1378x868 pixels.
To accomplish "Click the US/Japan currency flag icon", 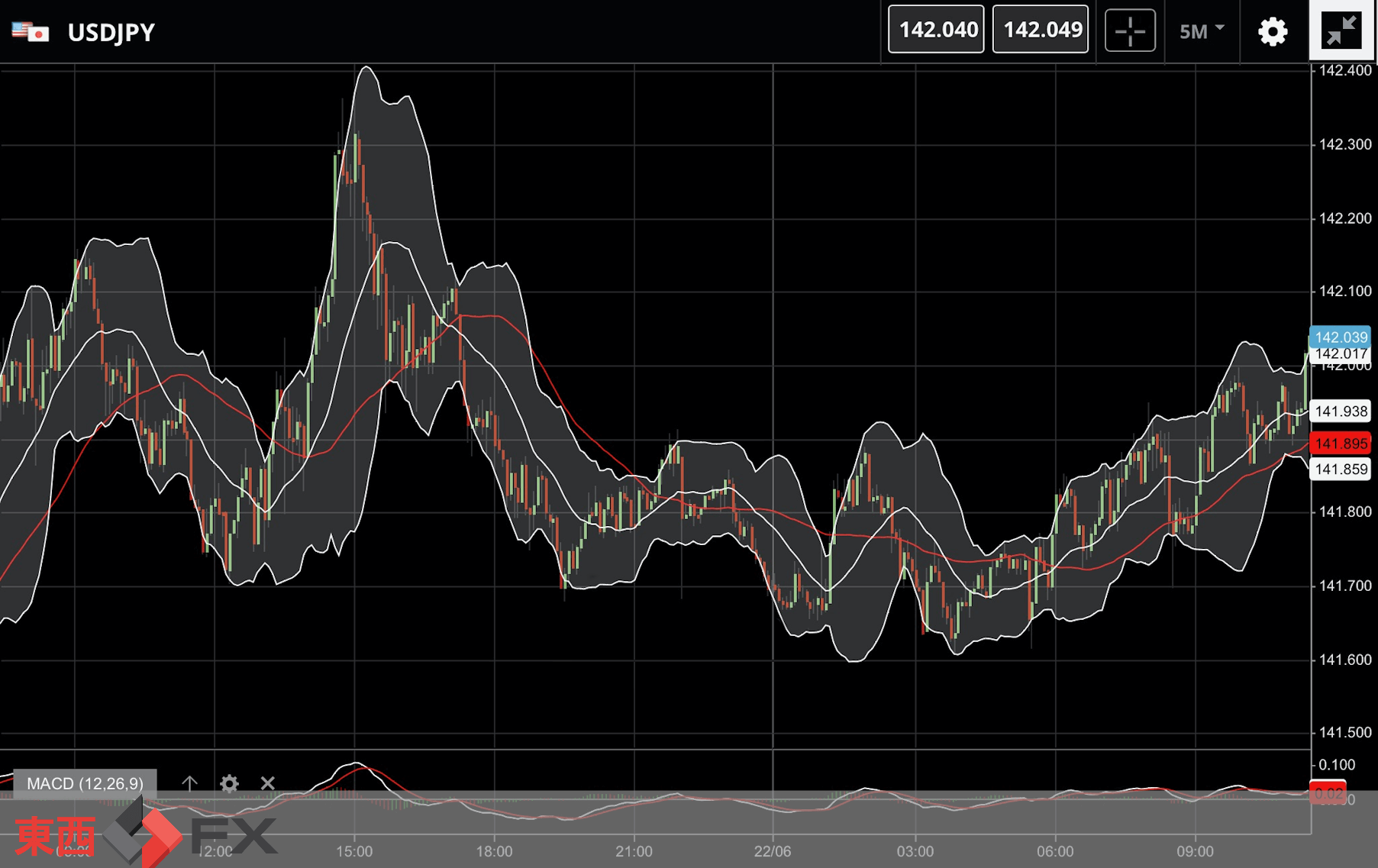I will point(31,32).
